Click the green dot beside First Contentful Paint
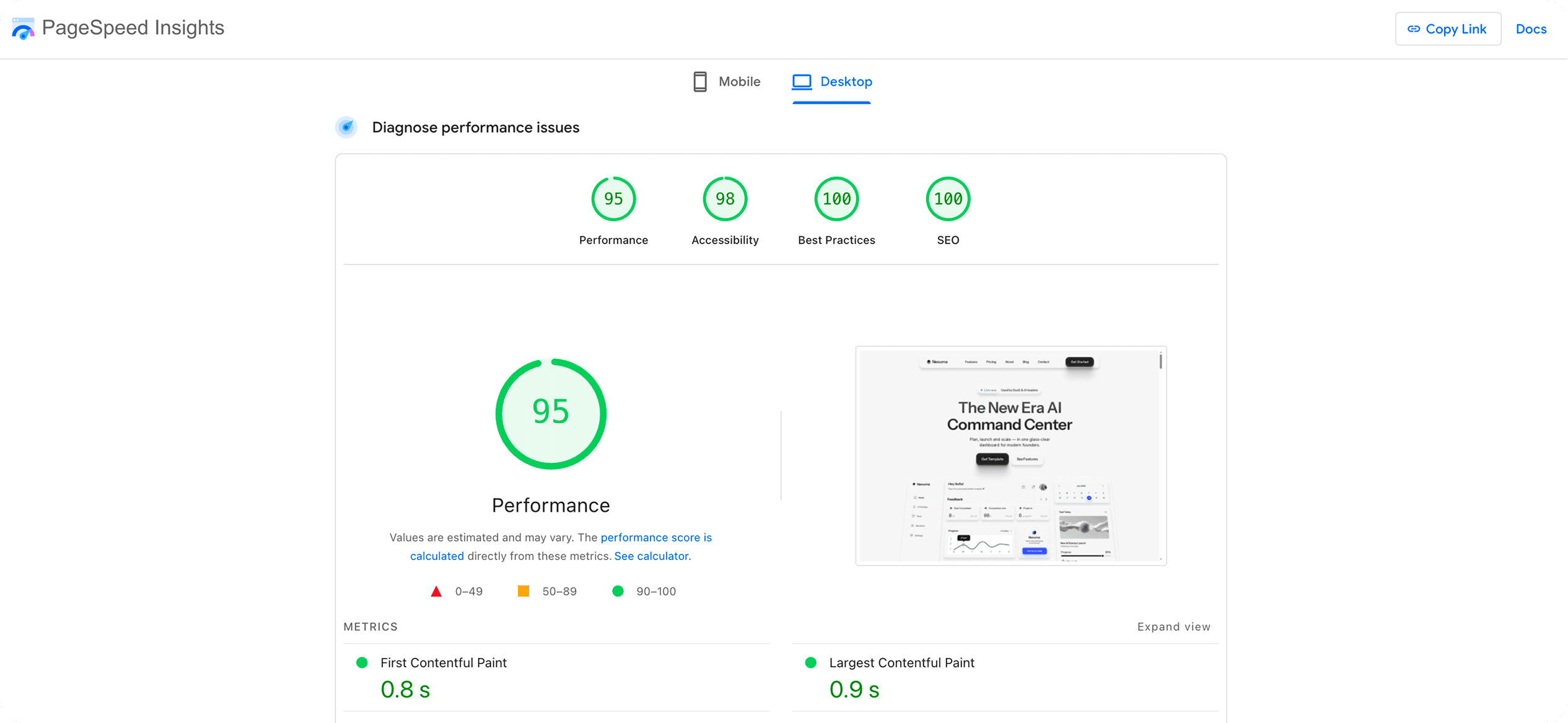 pyautogui.click(x=362, y=663)
